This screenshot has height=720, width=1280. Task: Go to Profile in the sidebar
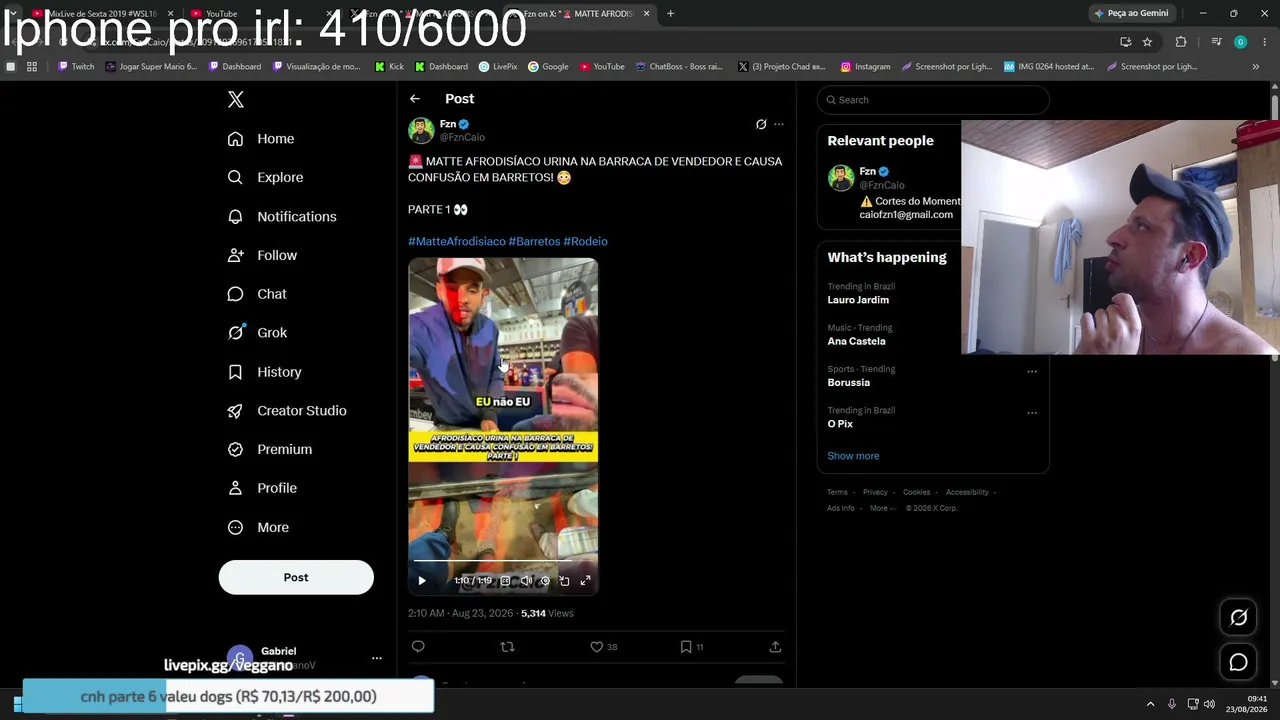(262, 488)
